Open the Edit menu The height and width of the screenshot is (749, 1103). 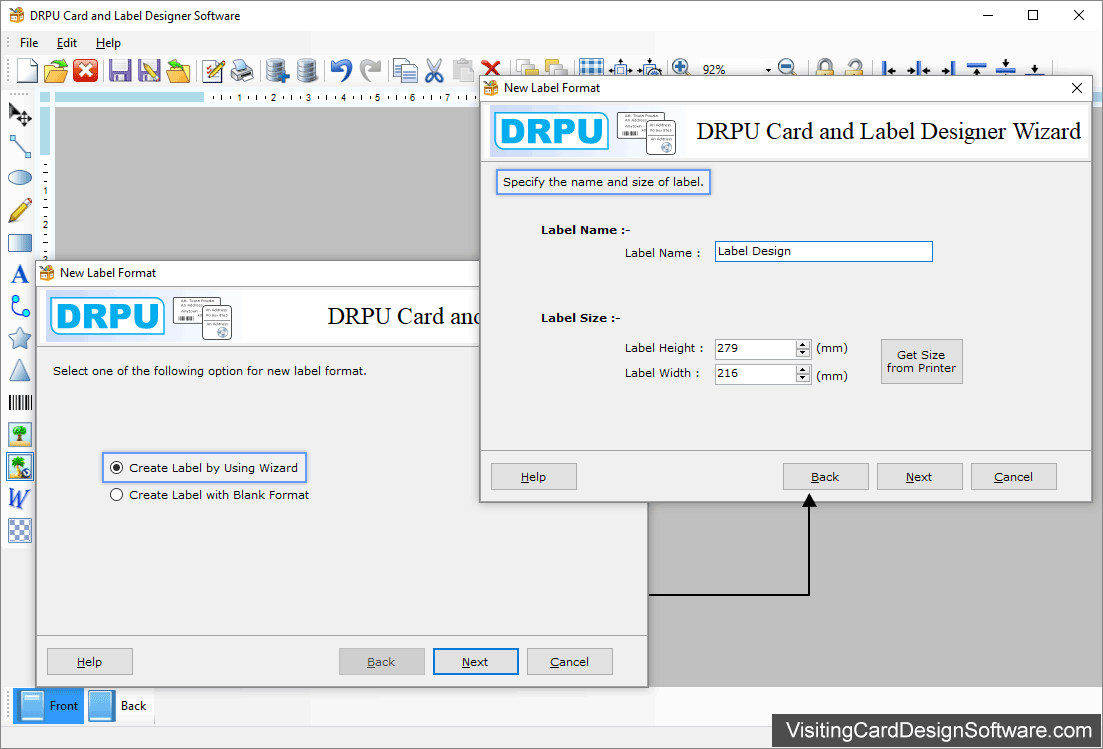(x=67, y=43)
